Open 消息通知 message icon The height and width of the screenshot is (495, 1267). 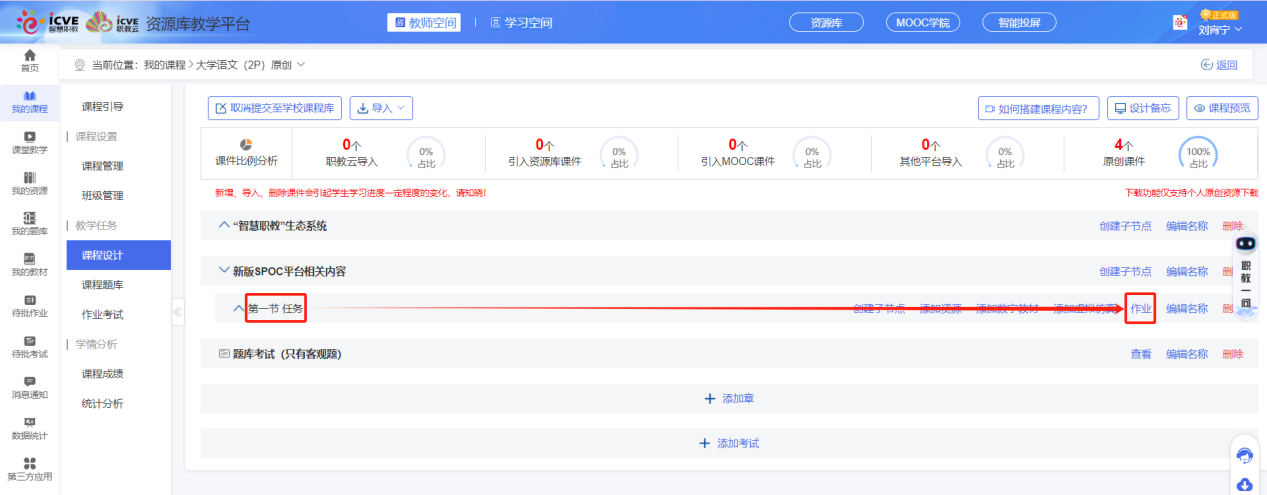point(30,382)
